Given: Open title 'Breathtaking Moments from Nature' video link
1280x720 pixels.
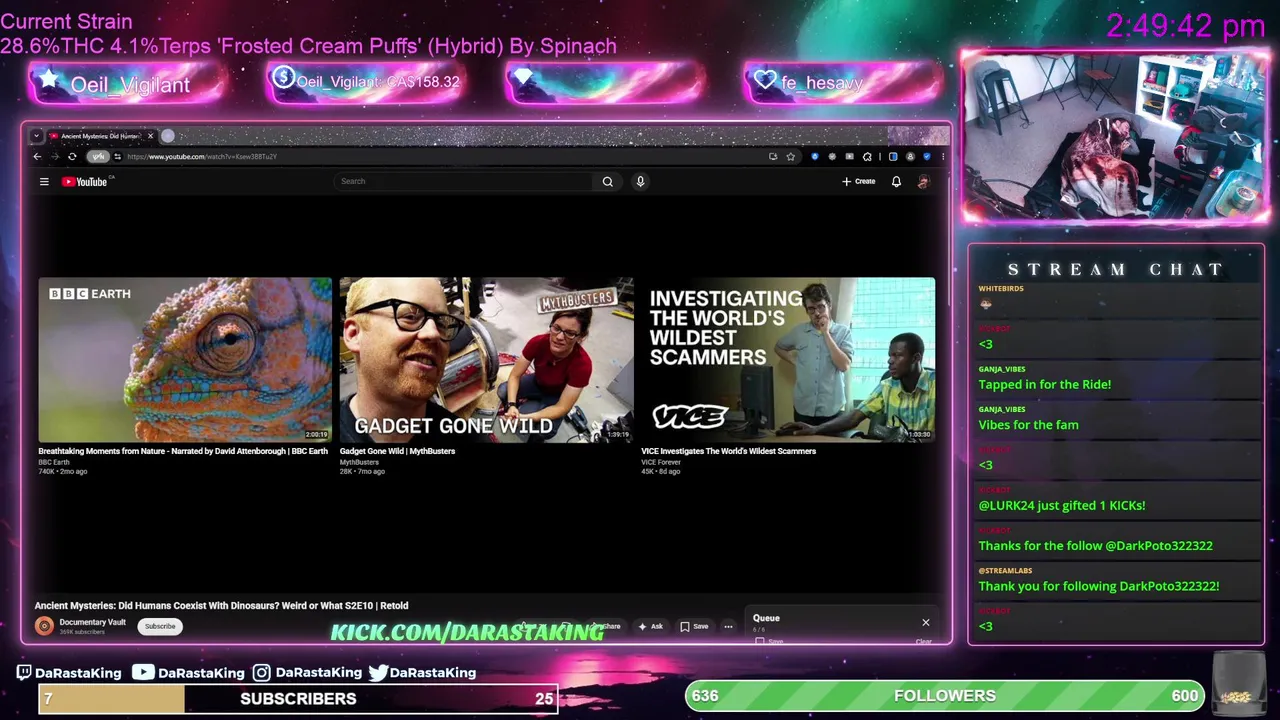Looking at the screenshot, I should (183, 451).
